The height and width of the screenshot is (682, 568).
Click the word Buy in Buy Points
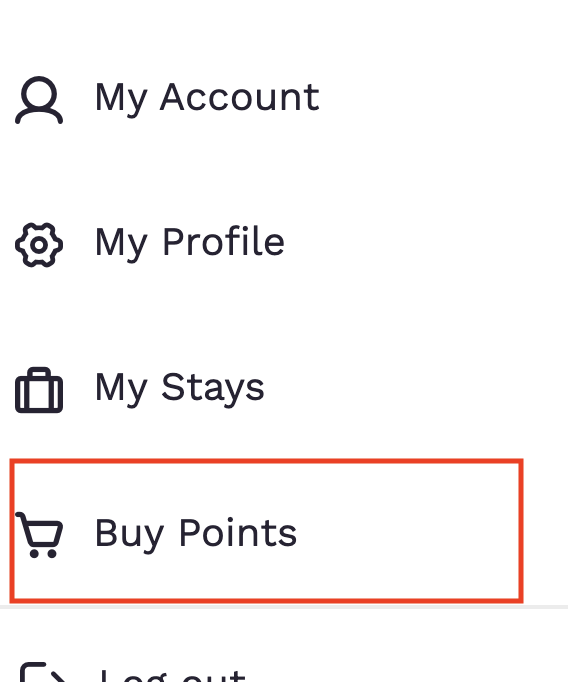pyautogui.click(x=129, y=535)
